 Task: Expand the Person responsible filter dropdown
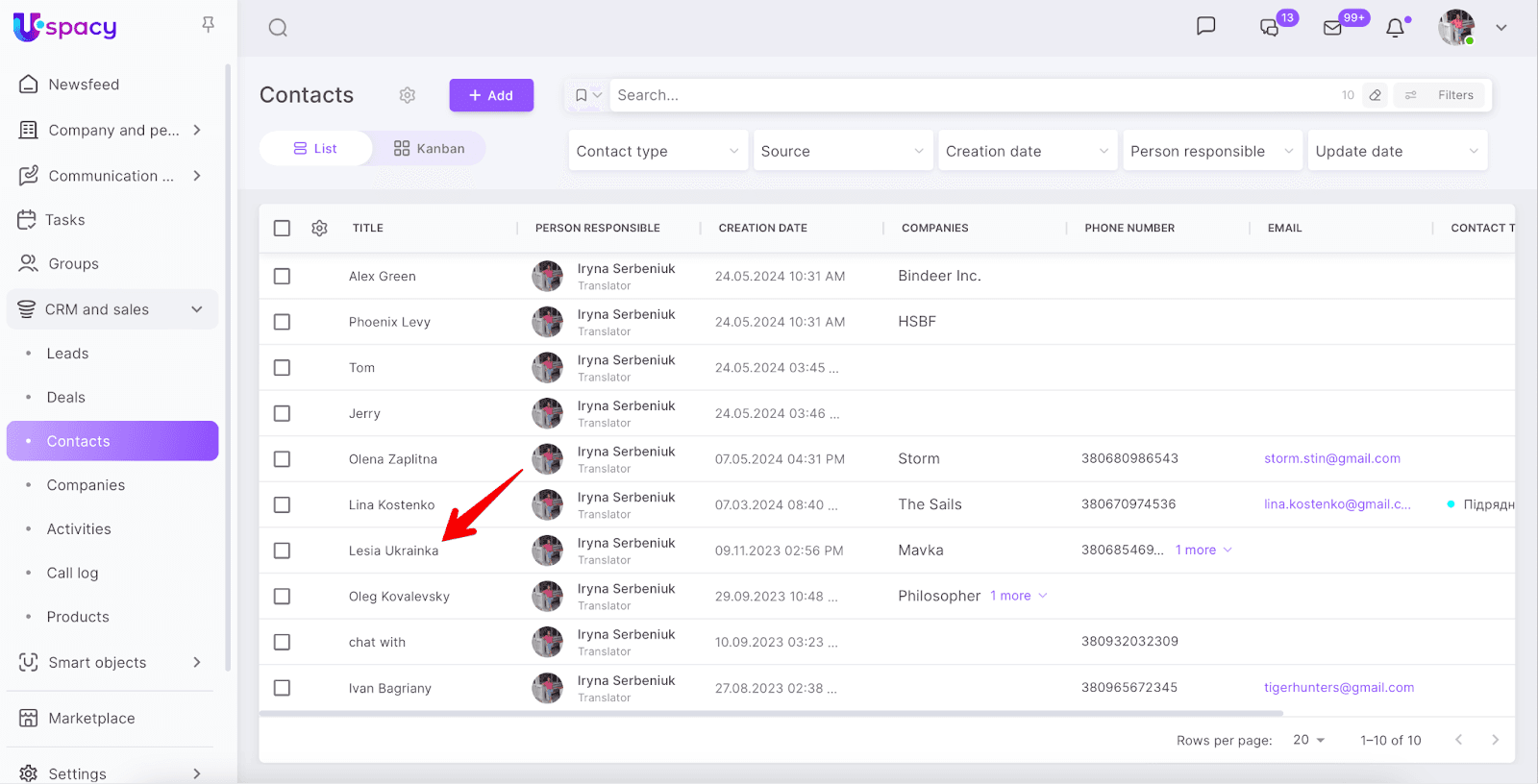click(x=1211, y=151)
